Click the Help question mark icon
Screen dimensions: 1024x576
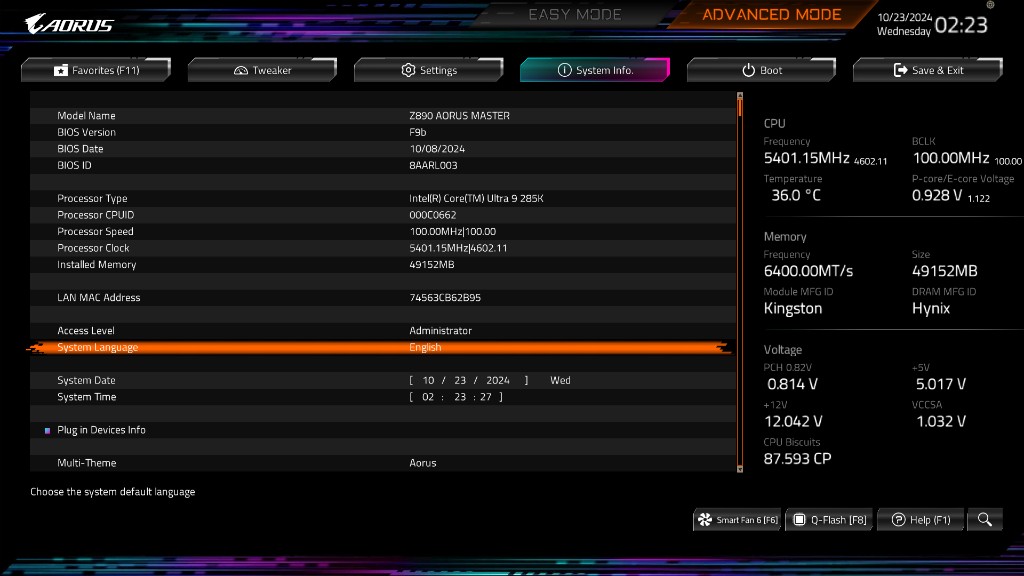899,520
